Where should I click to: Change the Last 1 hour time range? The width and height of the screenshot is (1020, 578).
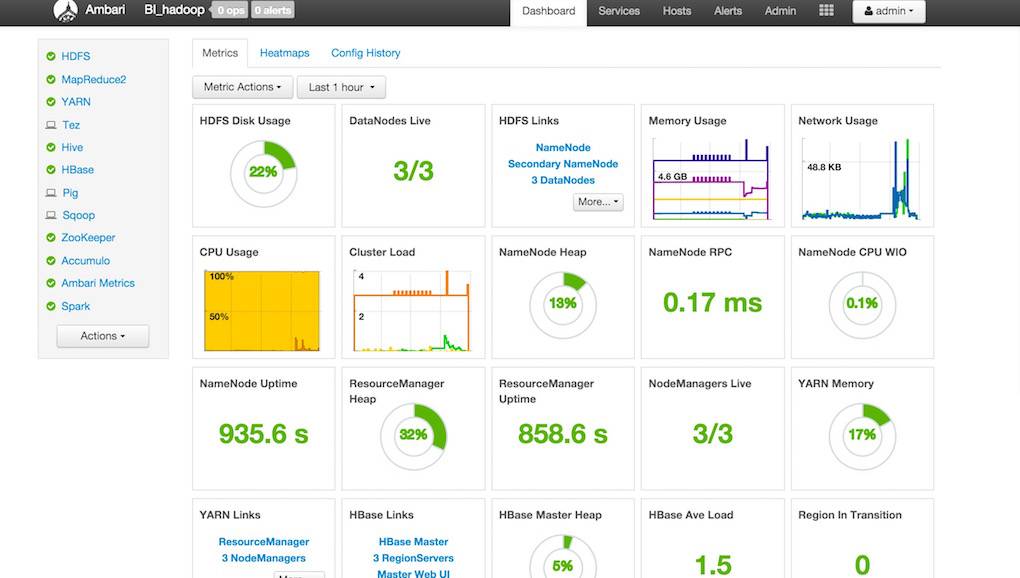(342, 87)
